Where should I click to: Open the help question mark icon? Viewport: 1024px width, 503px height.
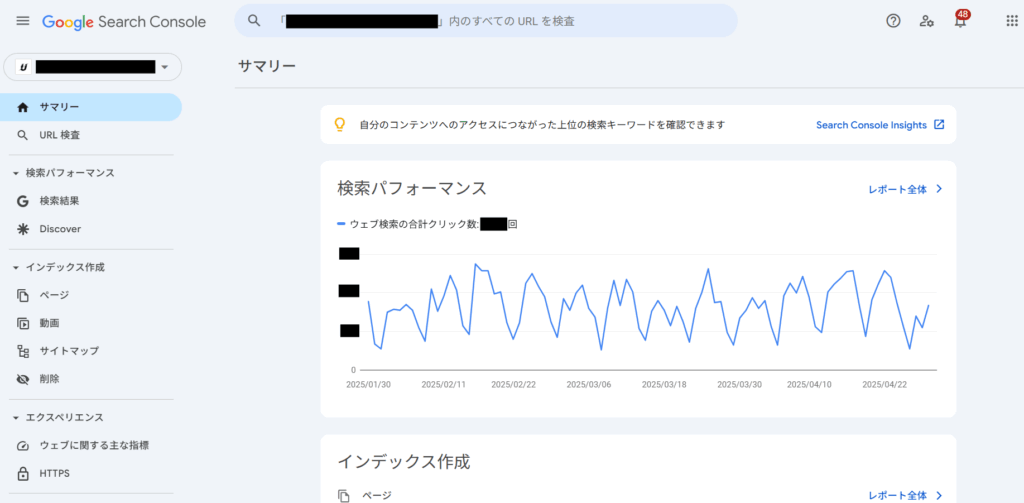(893, 21)
